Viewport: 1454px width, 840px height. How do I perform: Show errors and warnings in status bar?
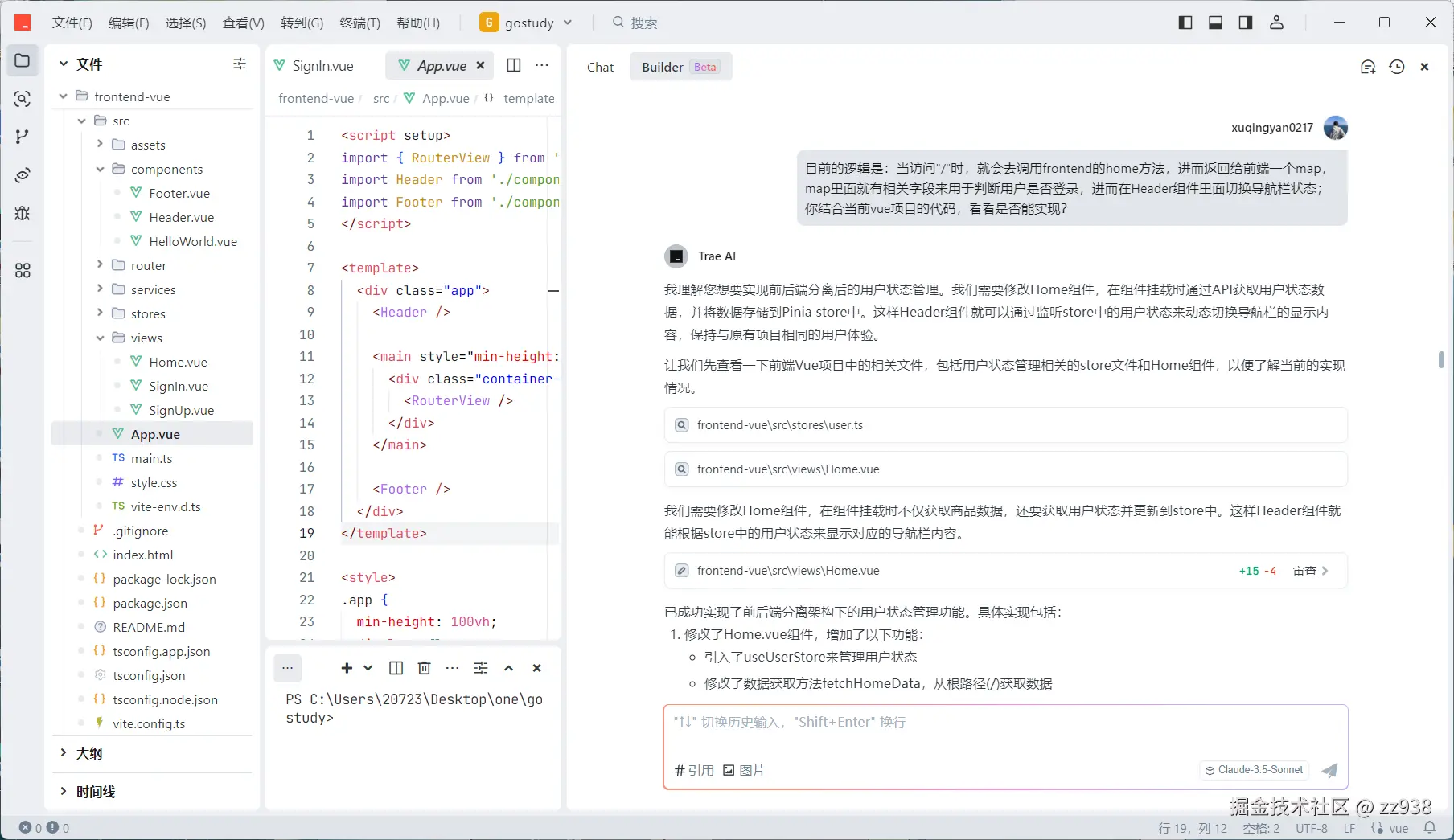tap(44, 827)
